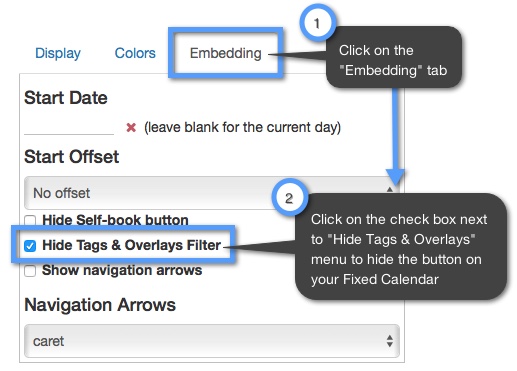Focus the Start Date input field
The height and width of the screenshot is (371, 517).
click(x=69, y=127)
